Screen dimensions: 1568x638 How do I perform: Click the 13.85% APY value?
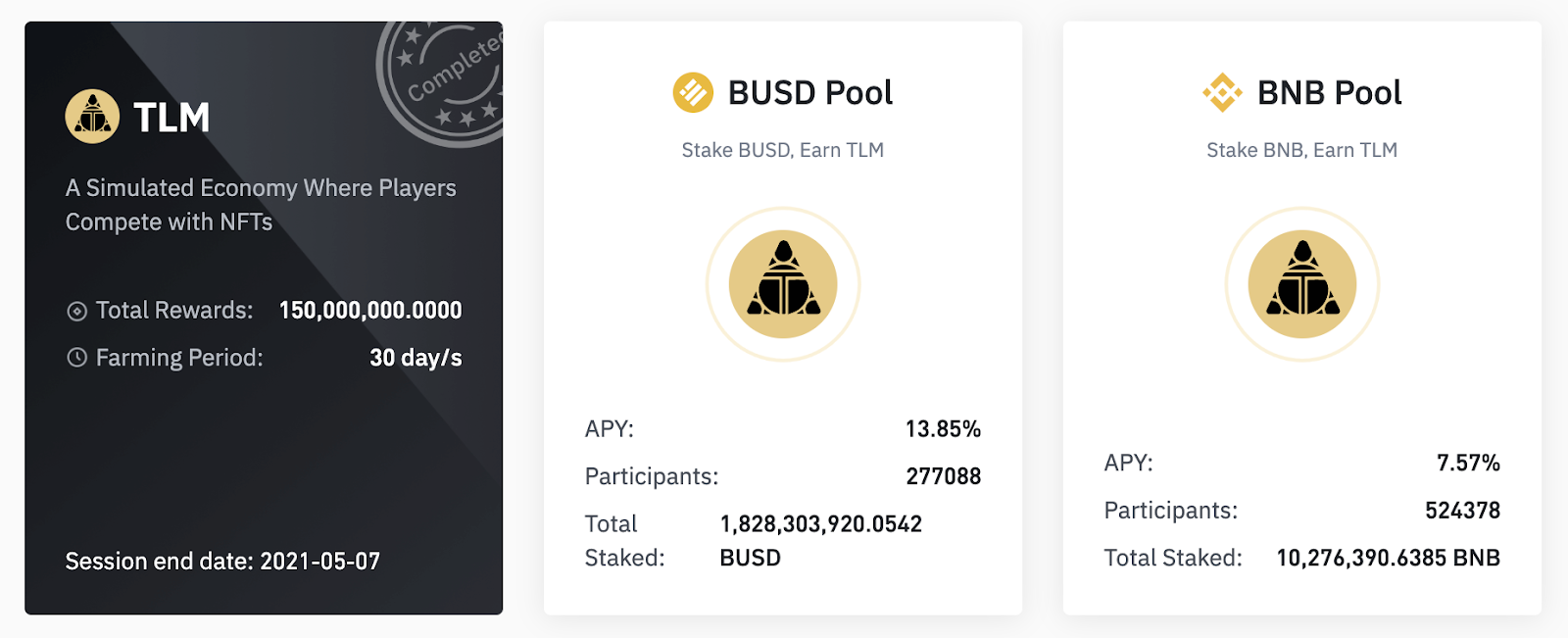click(x=943, y=429)
